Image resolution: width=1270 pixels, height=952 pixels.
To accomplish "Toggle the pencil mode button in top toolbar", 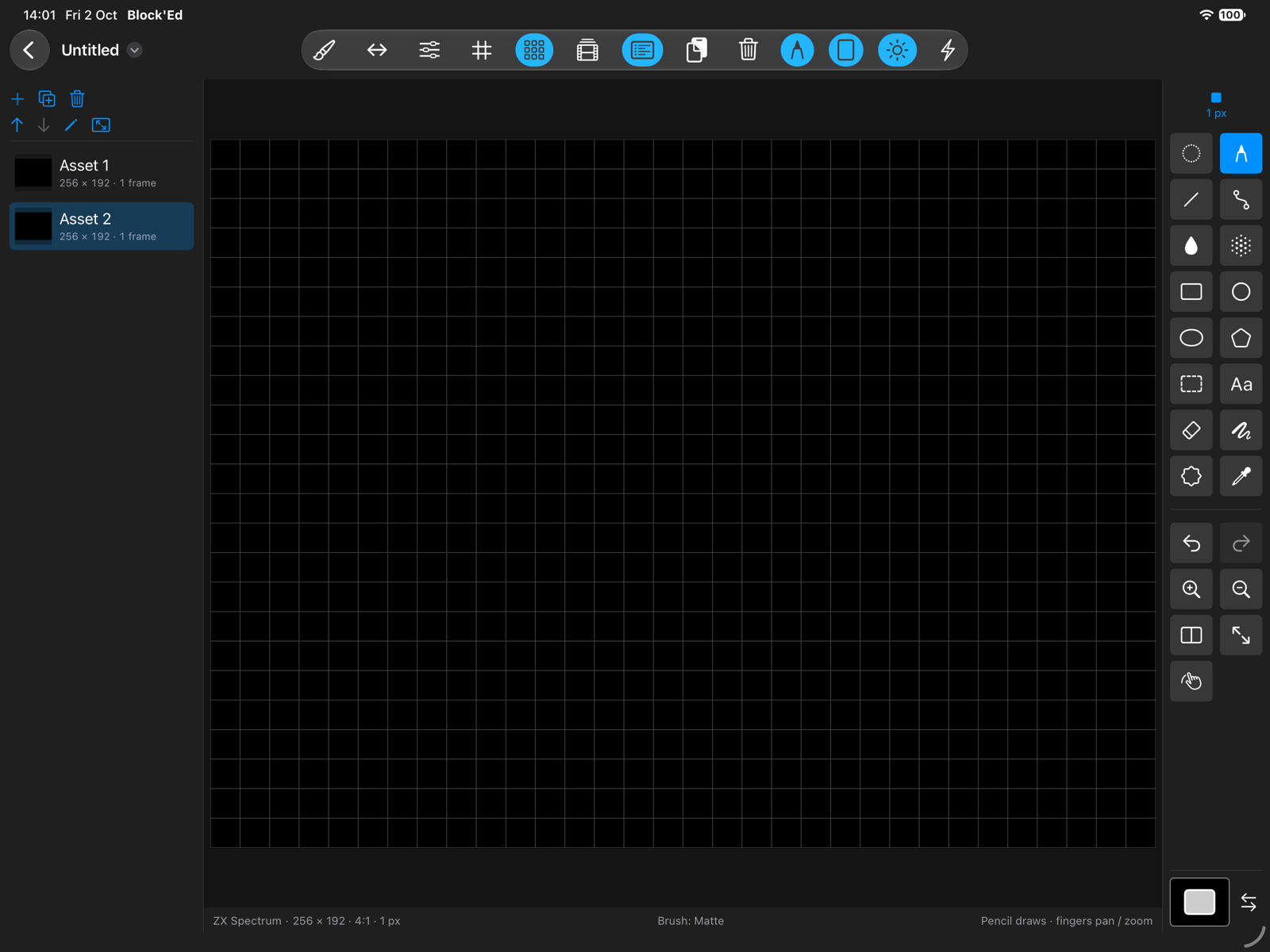I will click(x=797, y=50).
